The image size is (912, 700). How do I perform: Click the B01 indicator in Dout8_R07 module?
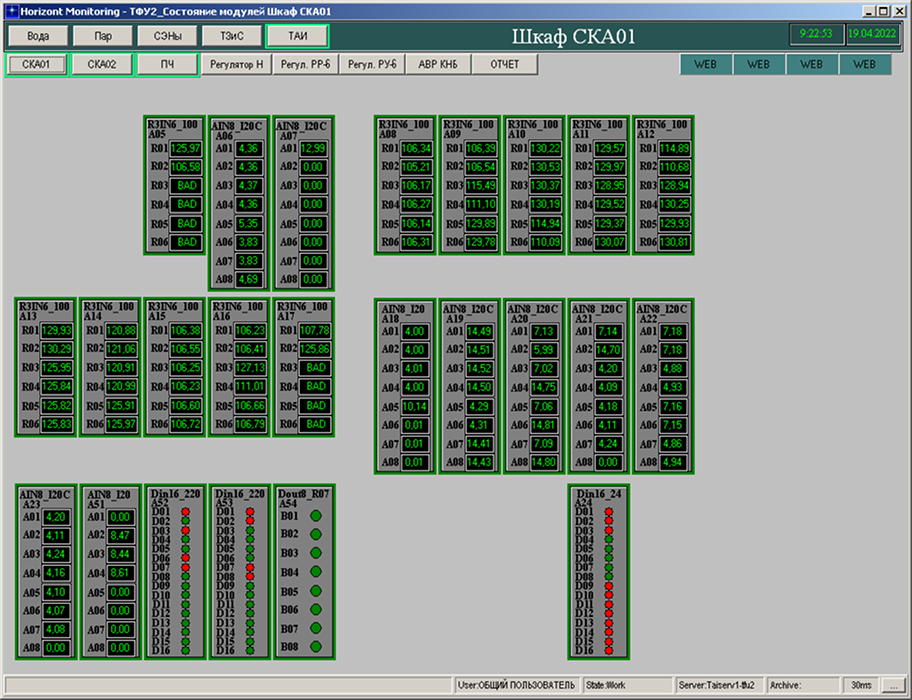316,516
